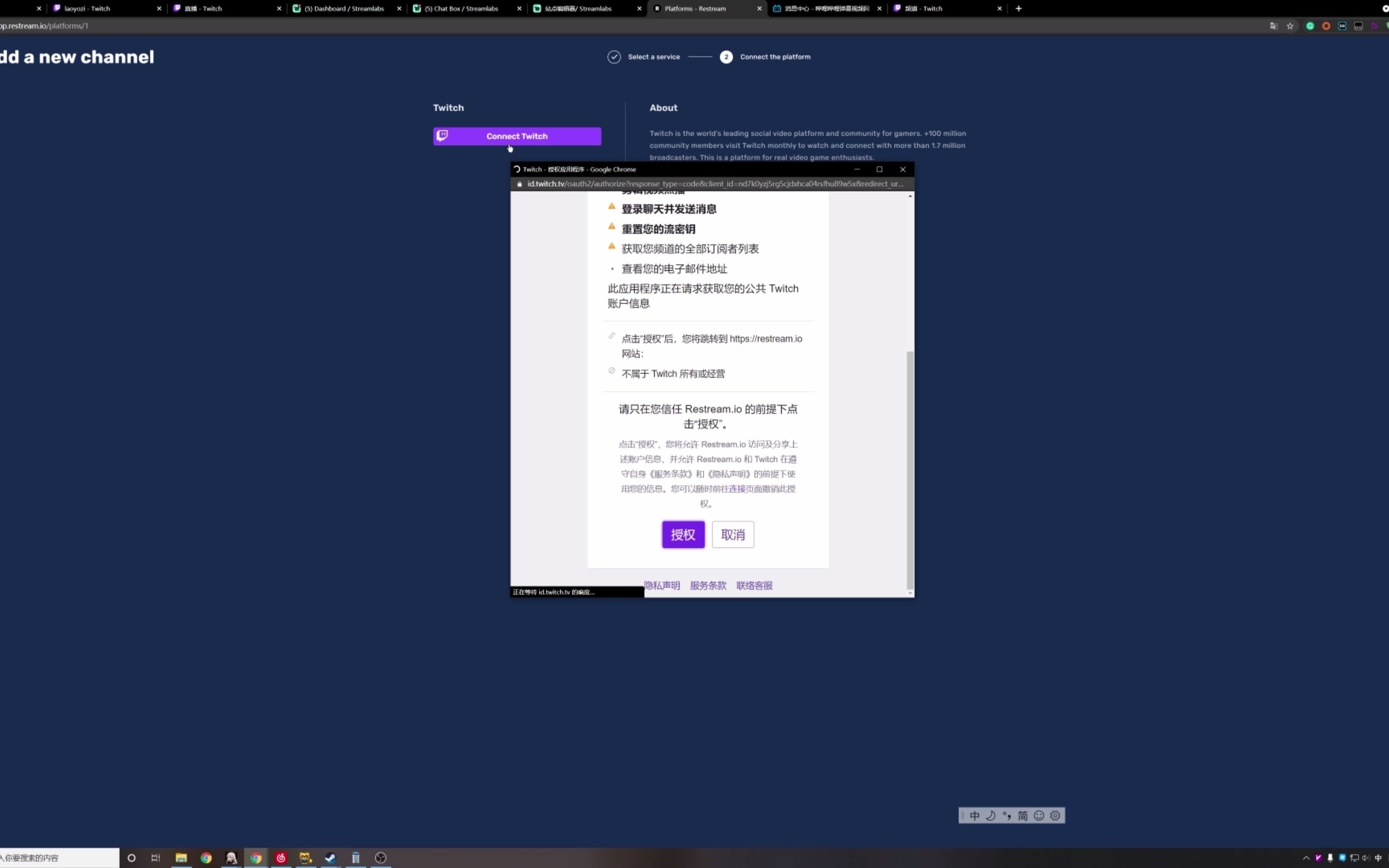Click the lock icon in popup address bar
The height and width of the screenshot is (868, 1389).
coord(519,184)
